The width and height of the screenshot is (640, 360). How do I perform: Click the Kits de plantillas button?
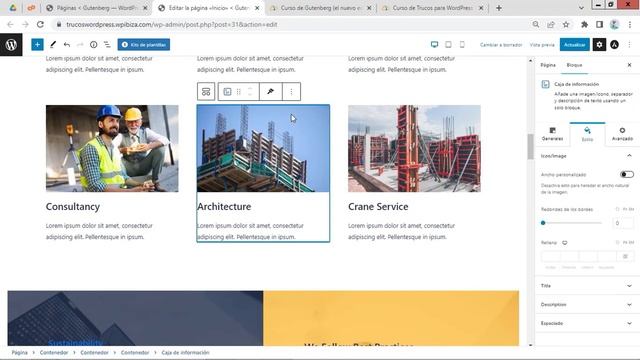pyautogui.click(x=144, y=44)
